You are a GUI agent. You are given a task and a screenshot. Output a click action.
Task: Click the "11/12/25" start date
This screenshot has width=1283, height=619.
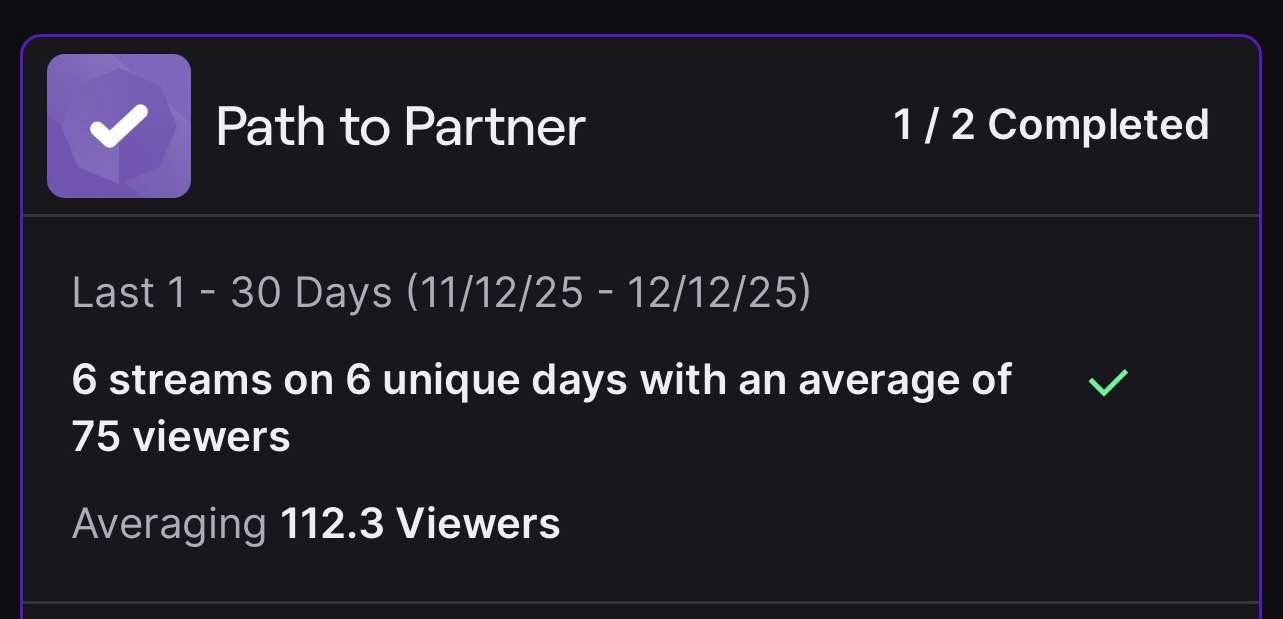[498, 293]
